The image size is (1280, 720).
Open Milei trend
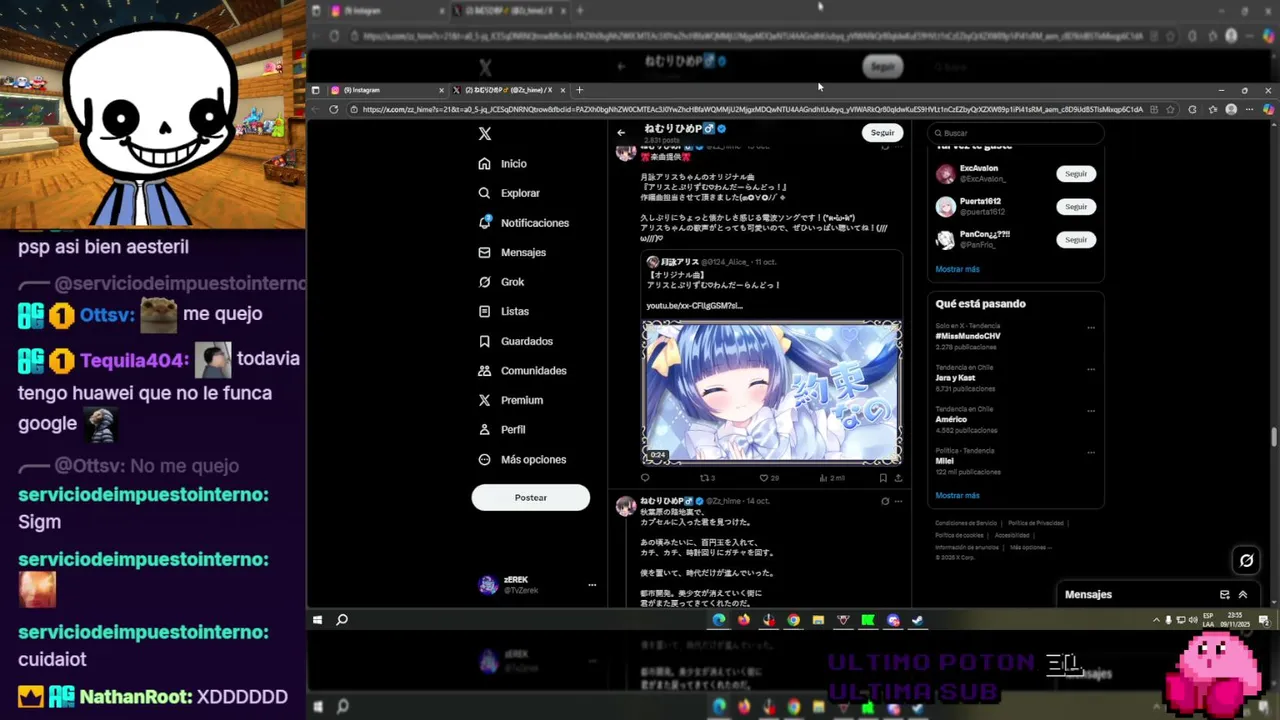coord(944,461)
